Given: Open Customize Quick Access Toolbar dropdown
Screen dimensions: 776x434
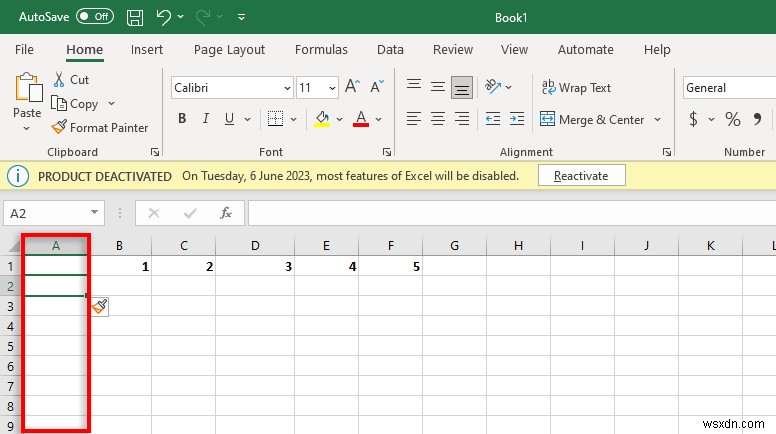Looking at the screenshot, I should point(242,17).
